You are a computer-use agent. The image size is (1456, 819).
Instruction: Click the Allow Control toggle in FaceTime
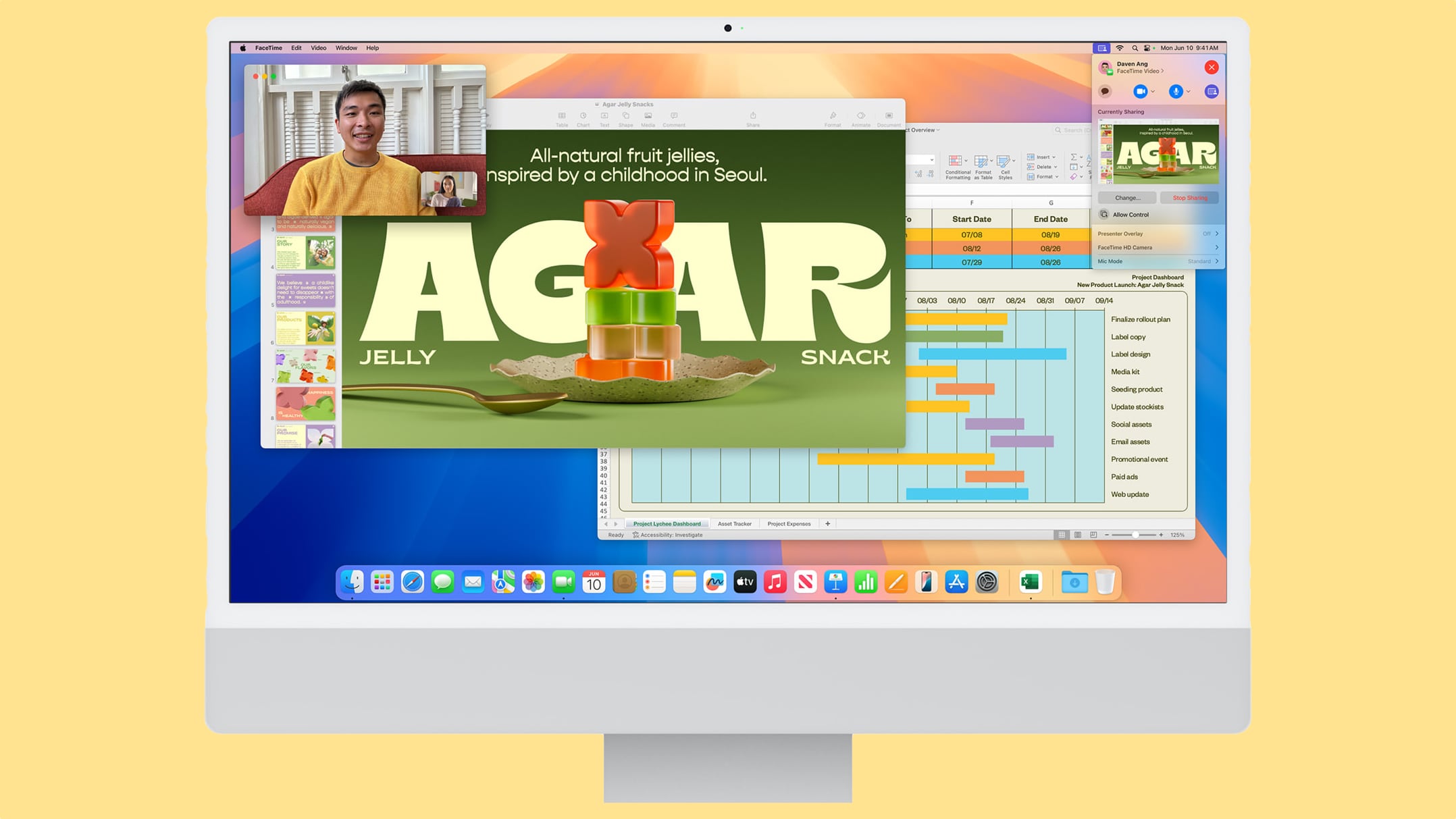coord(1156,214)
